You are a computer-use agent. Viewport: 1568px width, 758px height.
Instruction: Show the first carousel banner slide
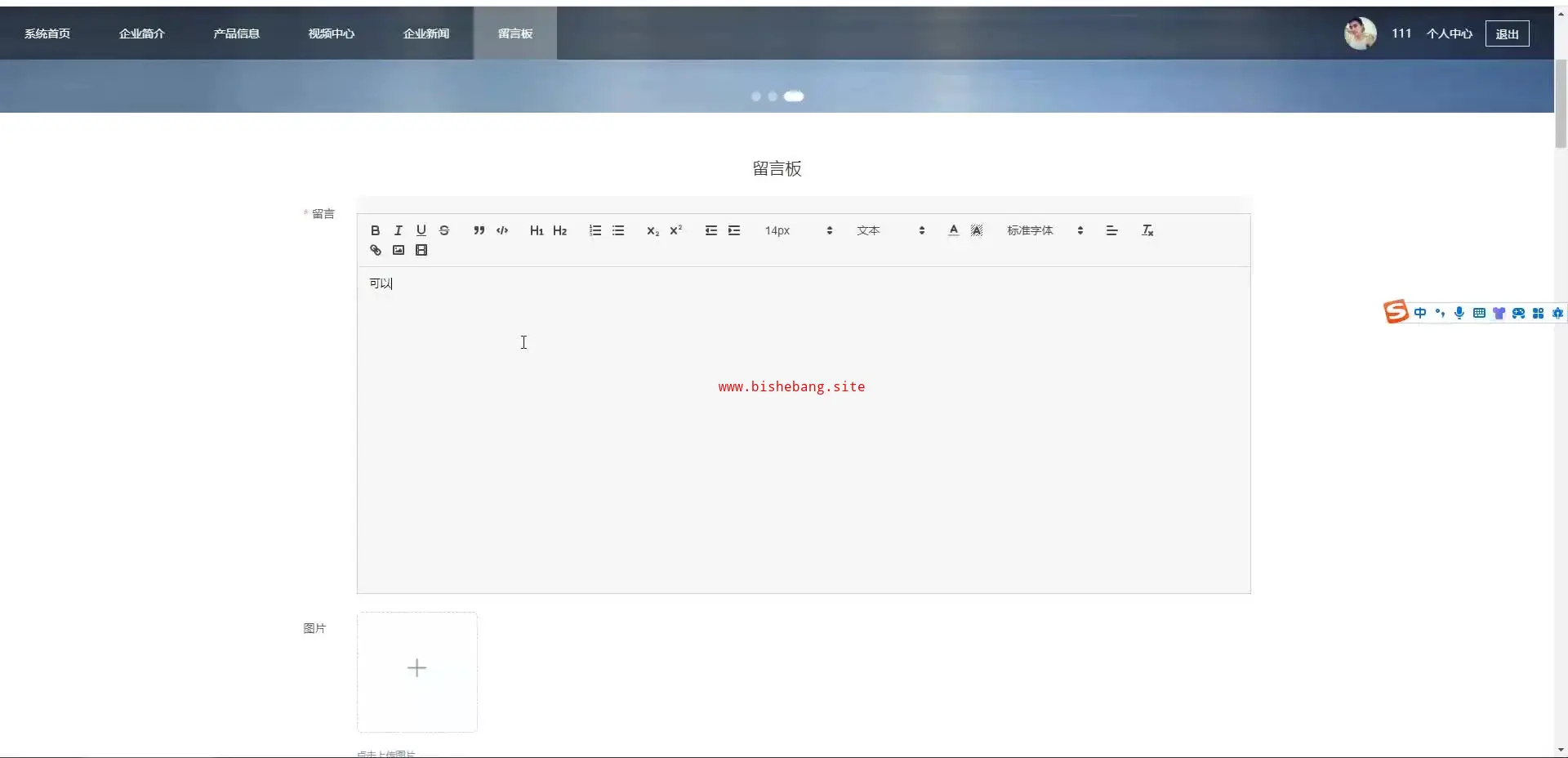(x=756, y=96)
